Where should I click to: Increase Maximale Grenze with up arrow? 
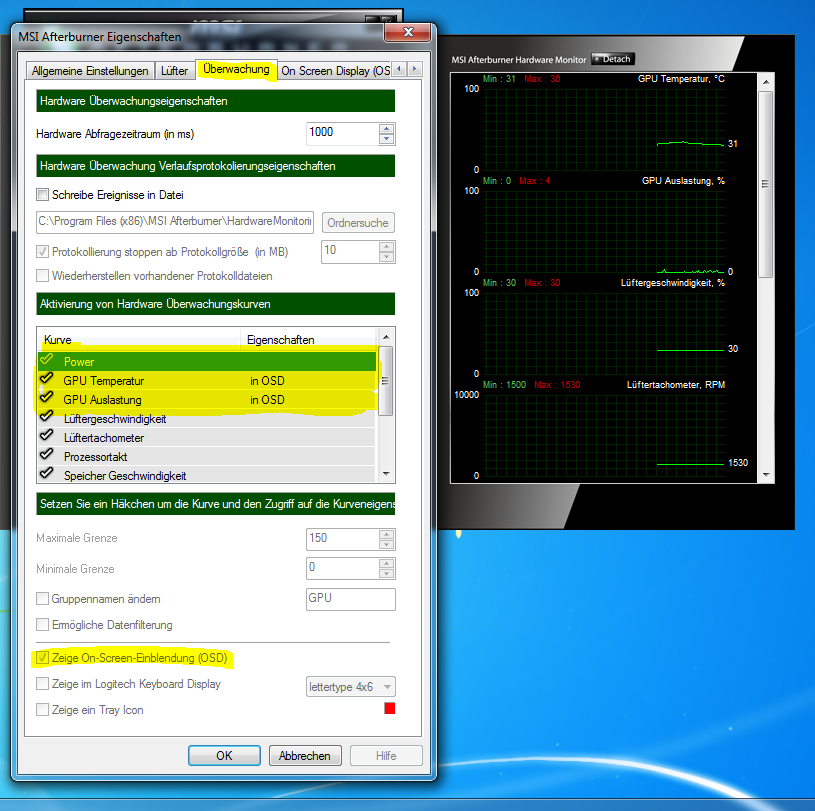(386, 534)
